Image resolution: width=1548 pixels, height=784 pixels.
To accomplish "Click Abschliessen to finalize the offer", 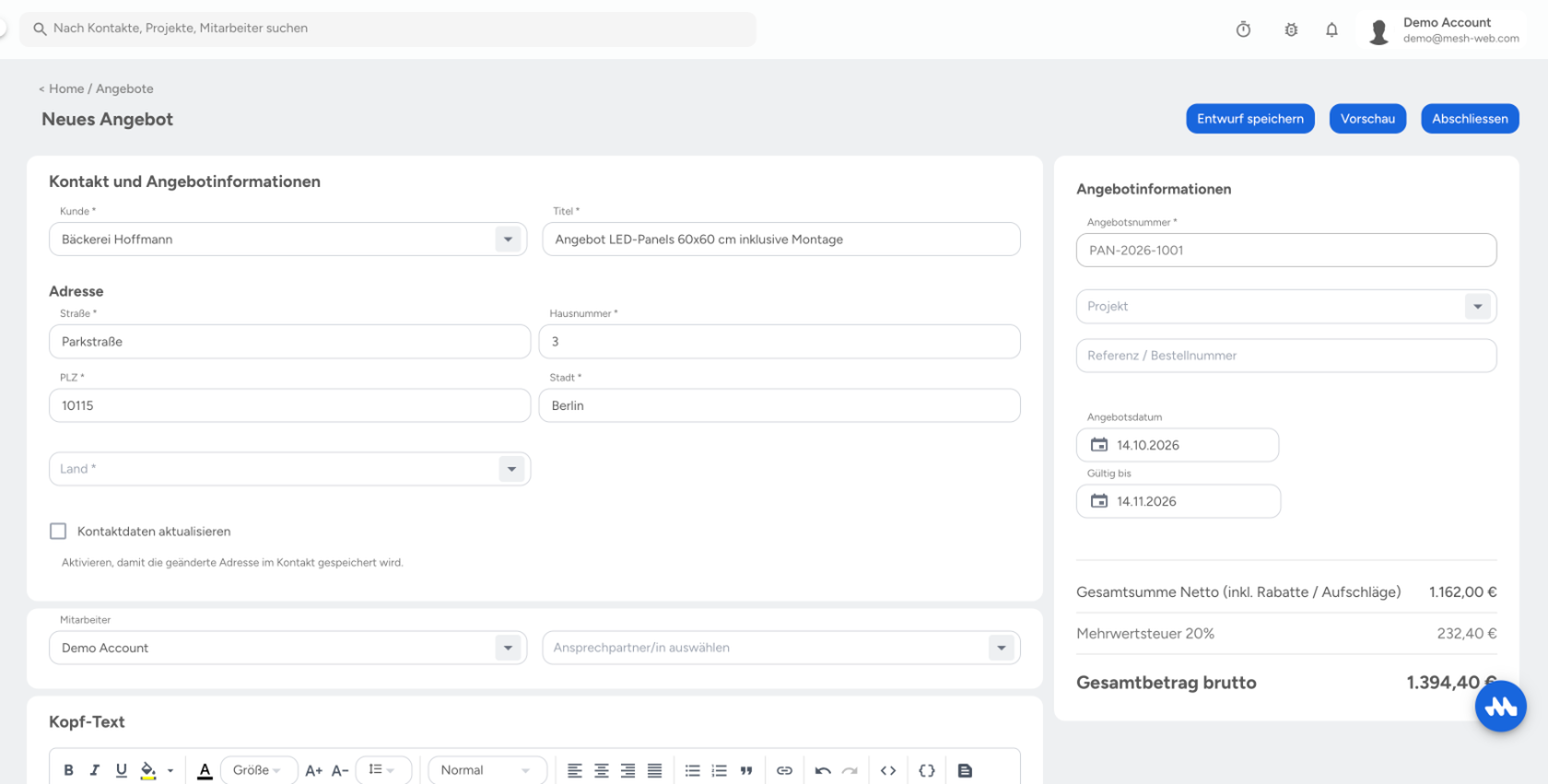I will [1470, 119].
